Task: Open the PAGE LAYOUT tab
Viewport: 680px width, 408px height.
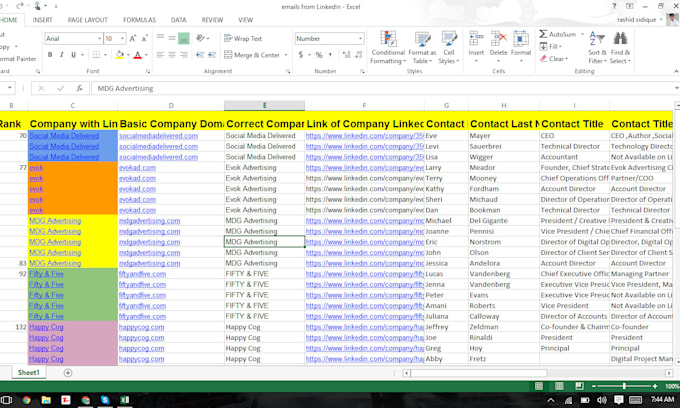Action: pos(88,20)
